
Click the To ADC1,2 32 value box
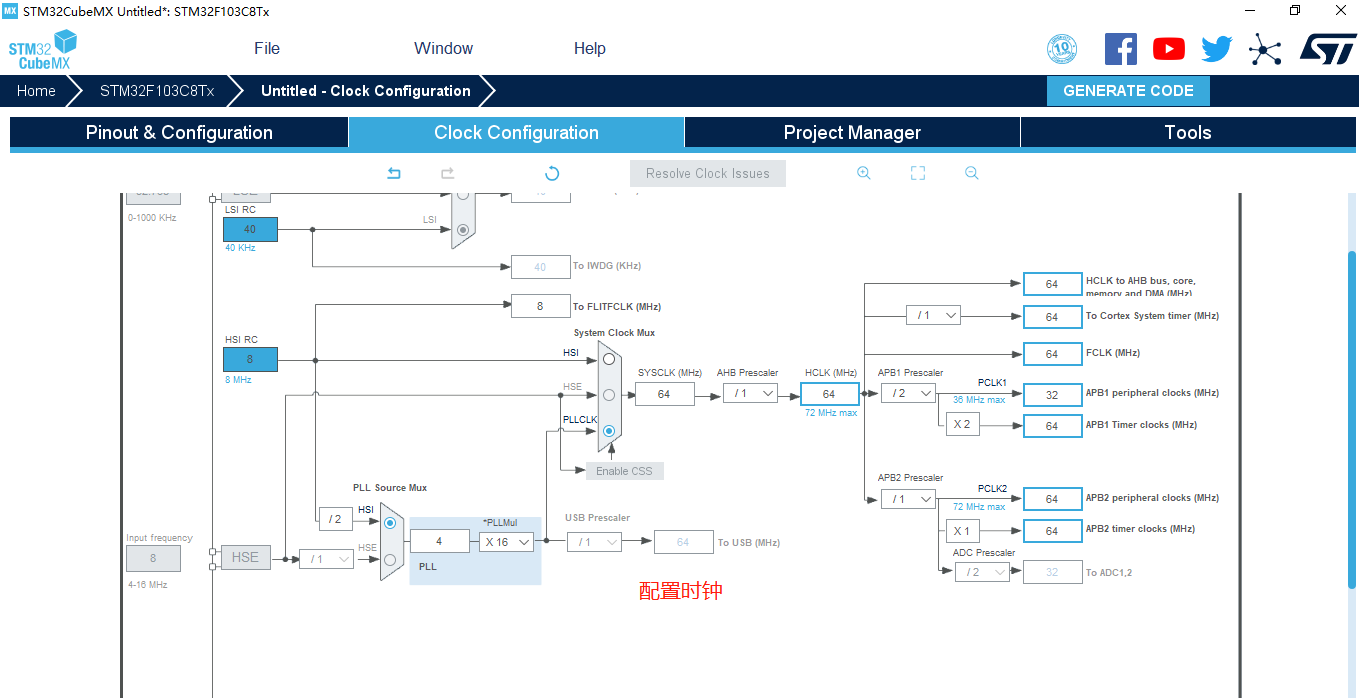(x=1052, y=572)
